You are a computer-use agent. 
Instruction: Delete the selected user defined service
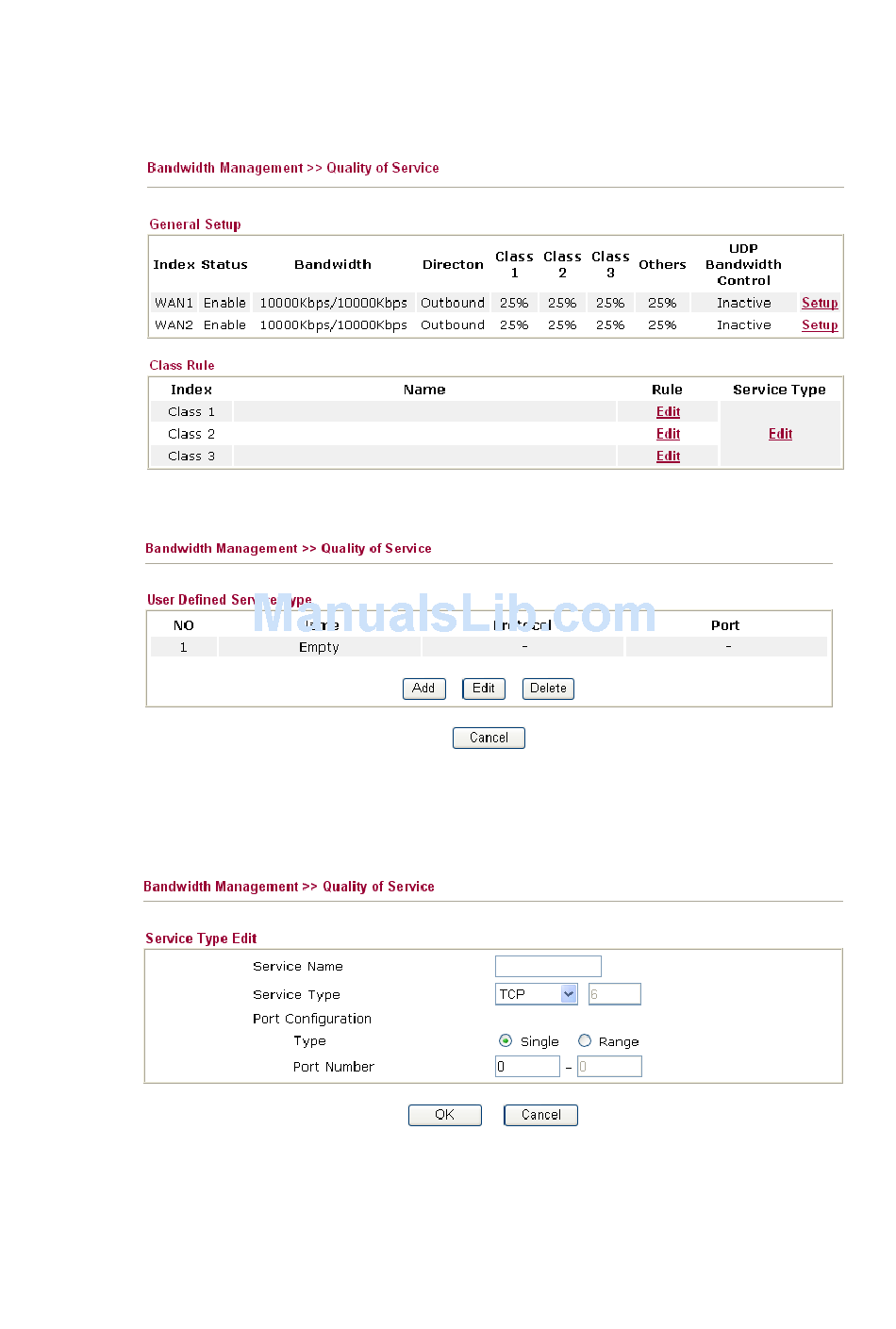[x=548, y=689]
